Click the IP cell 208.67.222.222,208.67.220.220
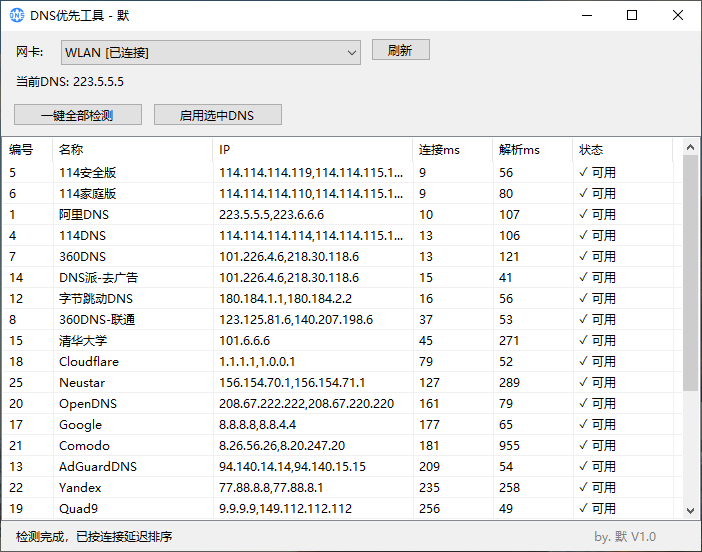702x552 pixels. tap(306, 404)
